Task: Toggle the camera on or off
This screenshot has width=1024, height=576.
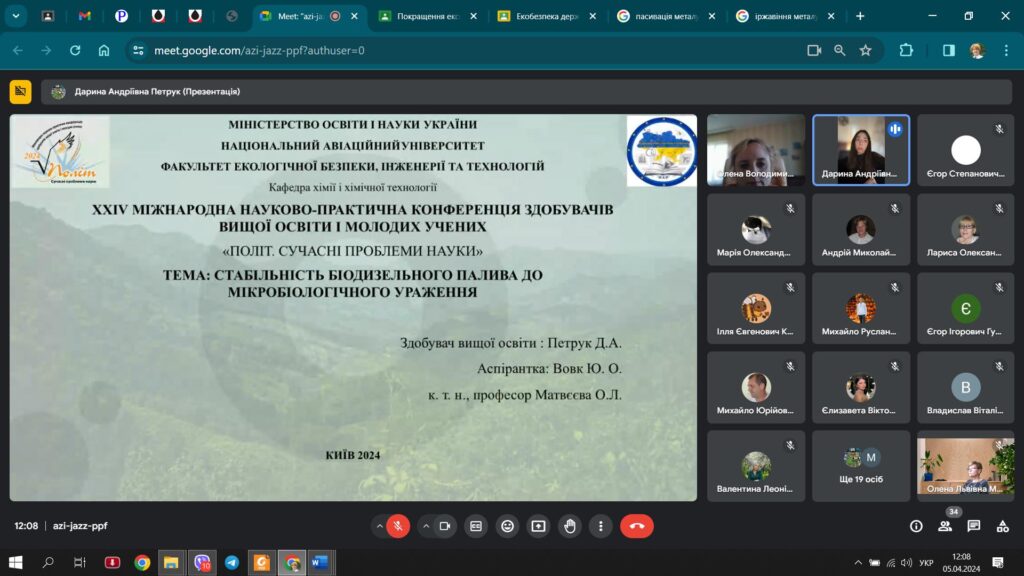Action: [x=445, y=526]
